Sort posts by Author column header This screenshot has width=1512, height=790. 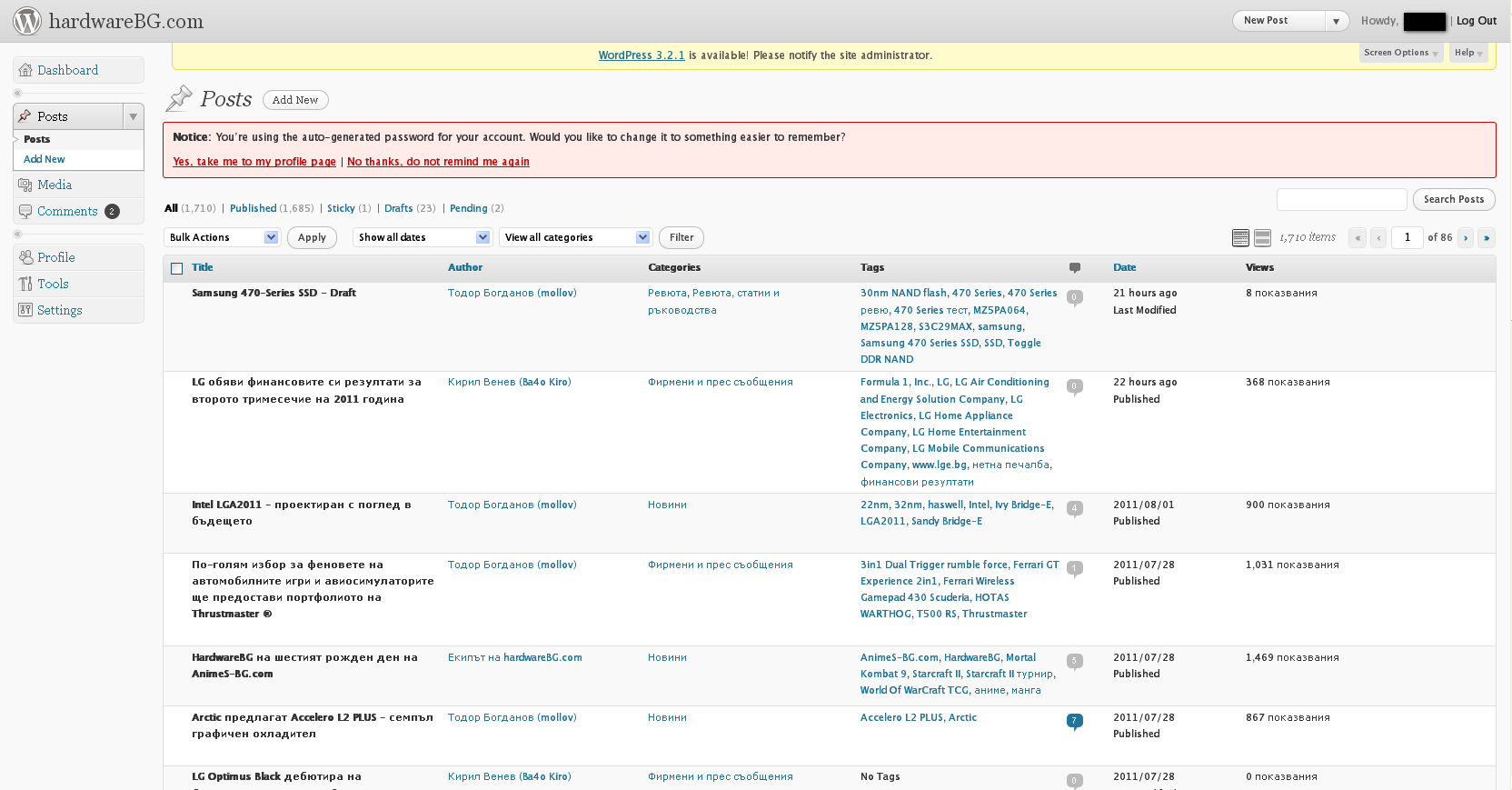coord(465,267)
